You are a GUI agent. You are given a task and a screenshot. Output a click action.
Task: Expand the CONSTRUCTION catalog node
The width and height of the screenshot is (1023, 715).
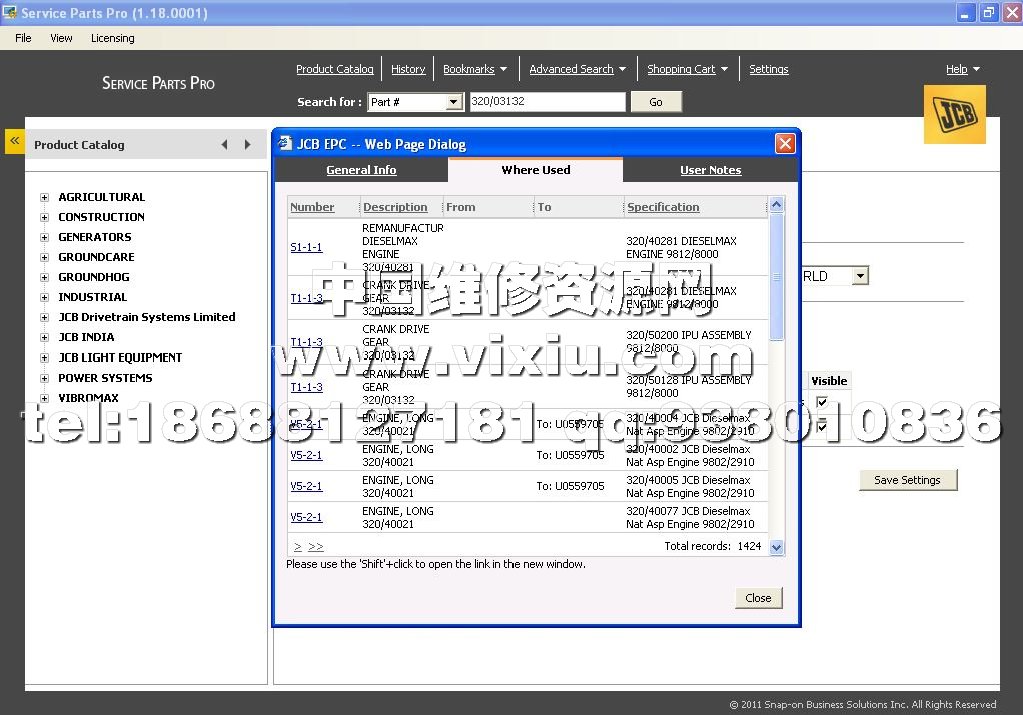pyautogui.click(x=44, y=217)
